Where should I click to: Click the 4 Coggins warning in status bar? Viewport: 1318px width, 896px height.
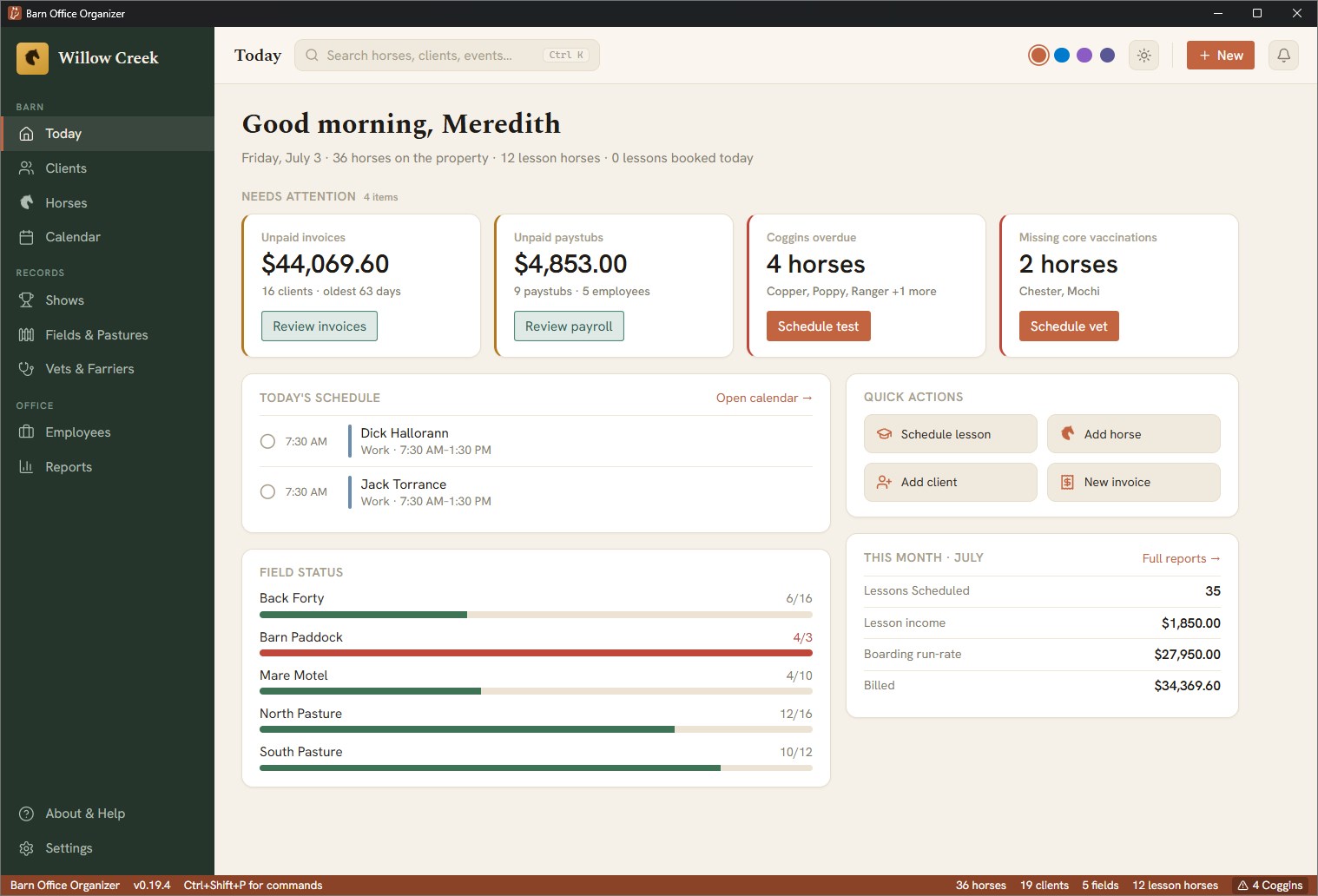1269,886
